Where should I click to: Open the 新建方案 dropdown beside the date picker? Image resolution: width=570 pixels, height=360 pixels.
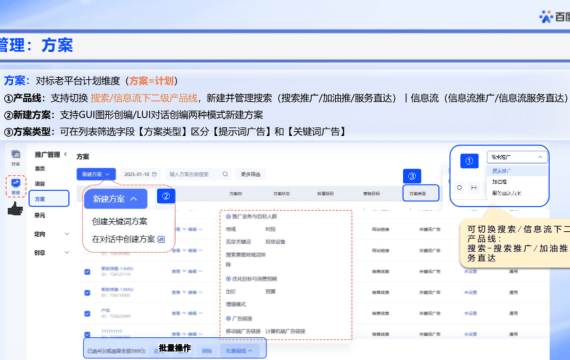(96, 174)
